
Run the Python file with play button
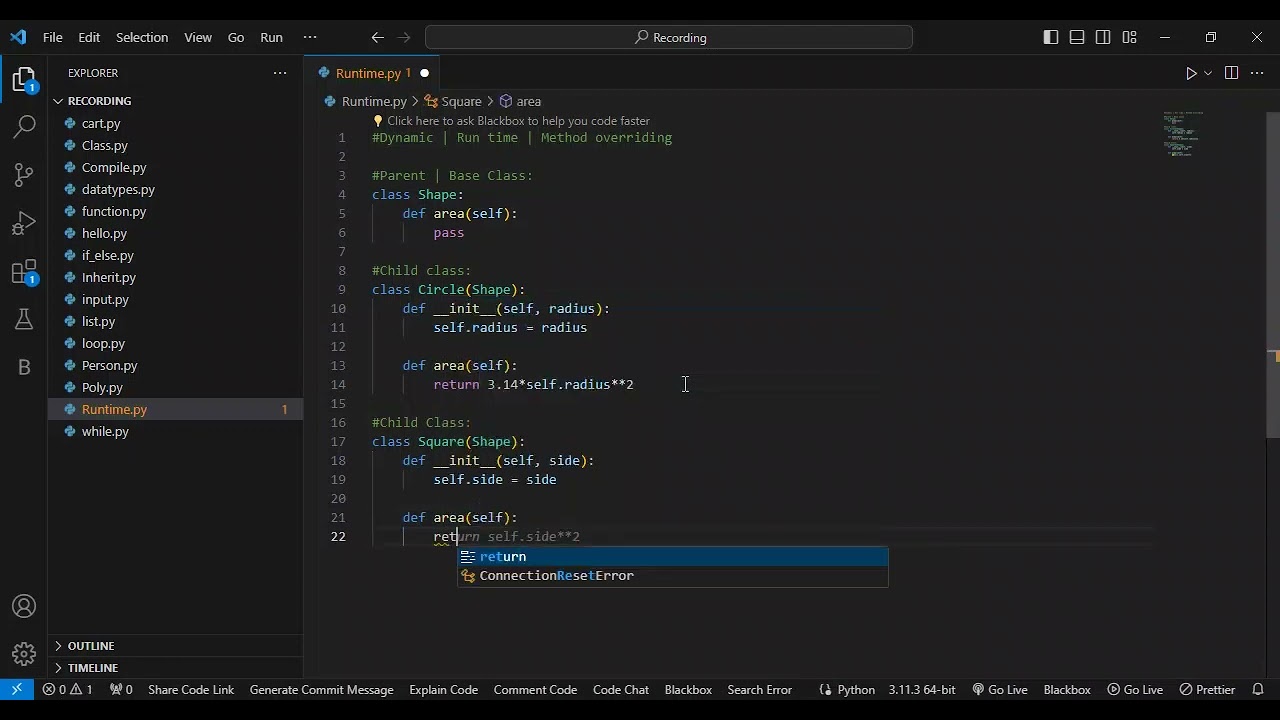click(x=1191, y=73)
